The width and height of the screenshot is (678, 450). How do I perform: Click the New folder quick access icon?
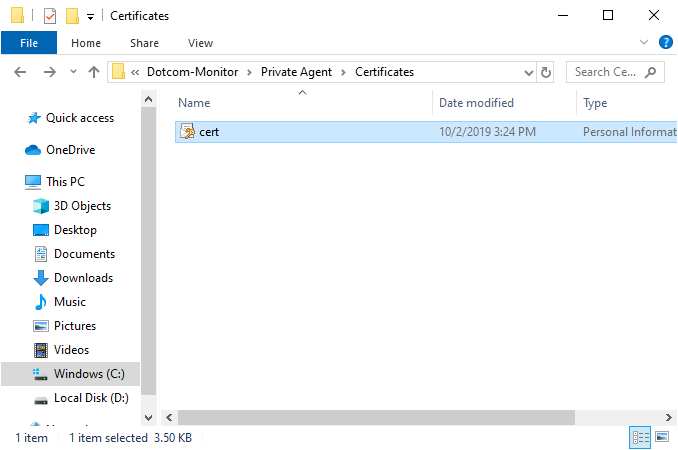[x=72, y=16]
